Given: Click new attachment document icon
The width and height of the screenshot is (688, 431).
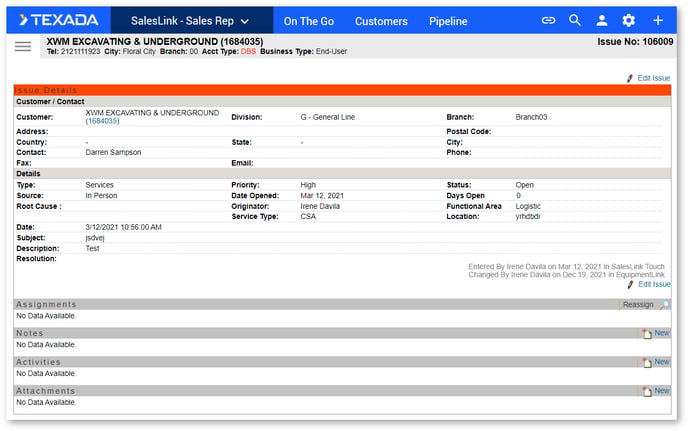Looking at the screenshot, I should coord(647,391).
